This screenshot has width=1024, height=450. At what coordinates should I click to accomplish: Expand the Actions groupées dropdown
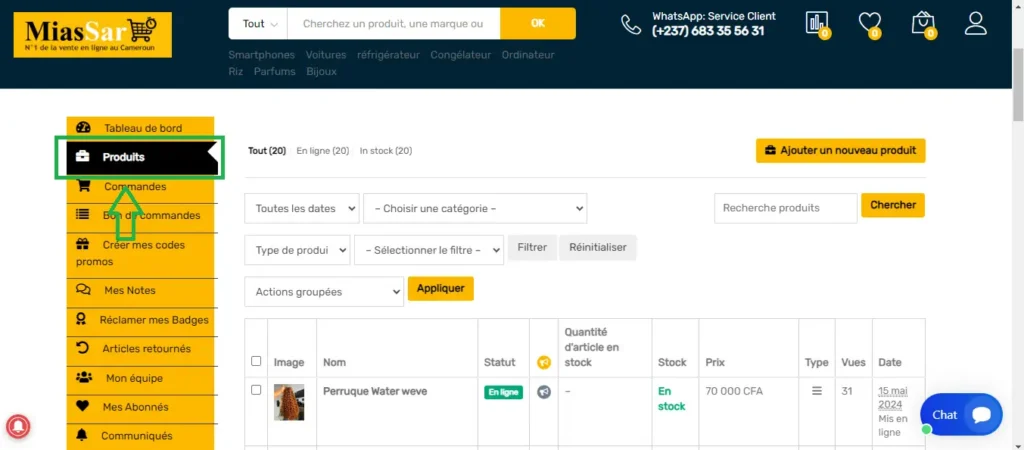pyautogui.click(x=323, y=292)
